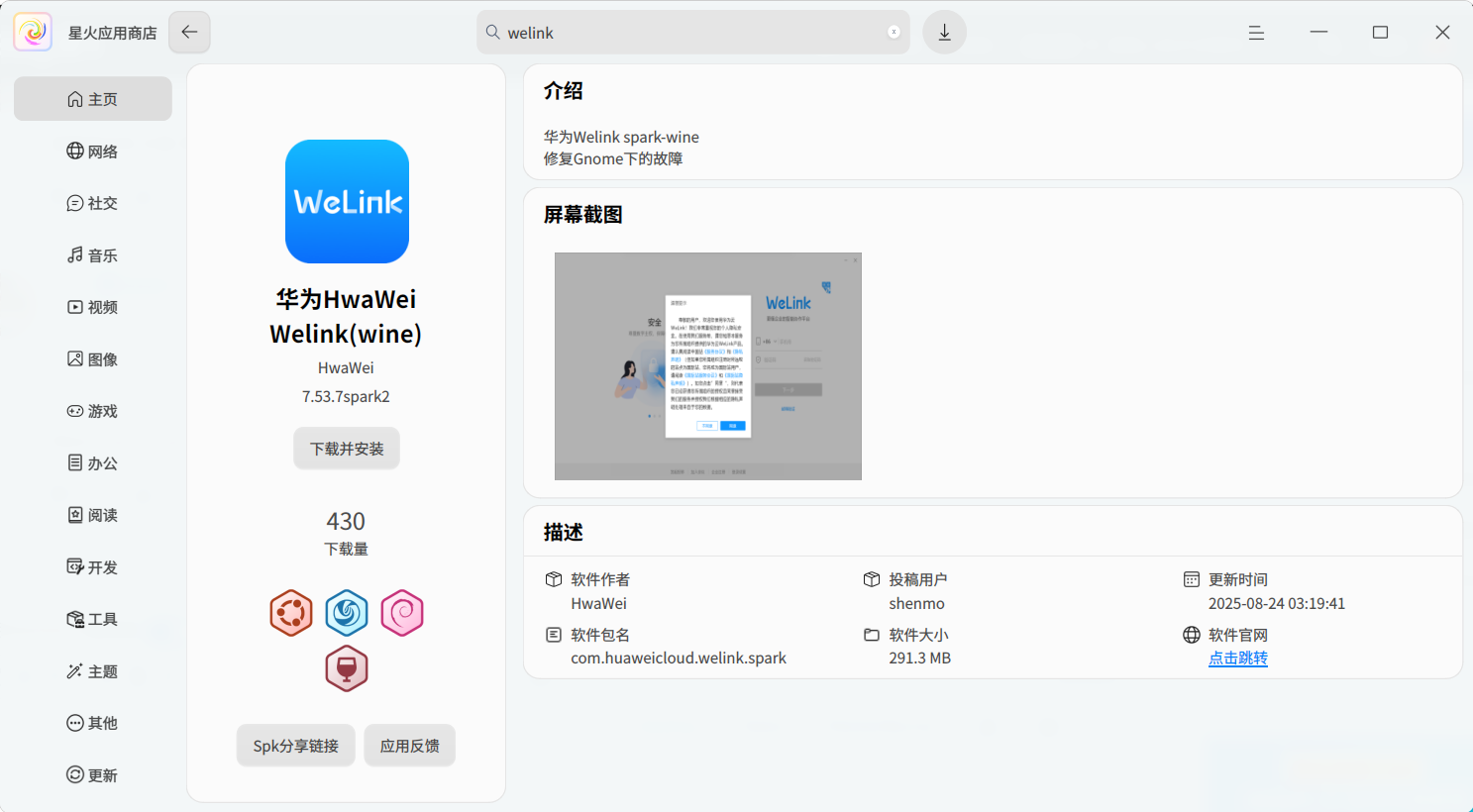
Task: Click the download count 430
Action: 346,521
